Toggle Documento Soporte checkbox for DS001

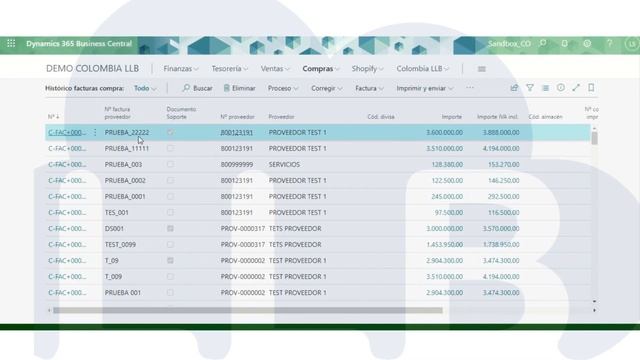[170, 229]
